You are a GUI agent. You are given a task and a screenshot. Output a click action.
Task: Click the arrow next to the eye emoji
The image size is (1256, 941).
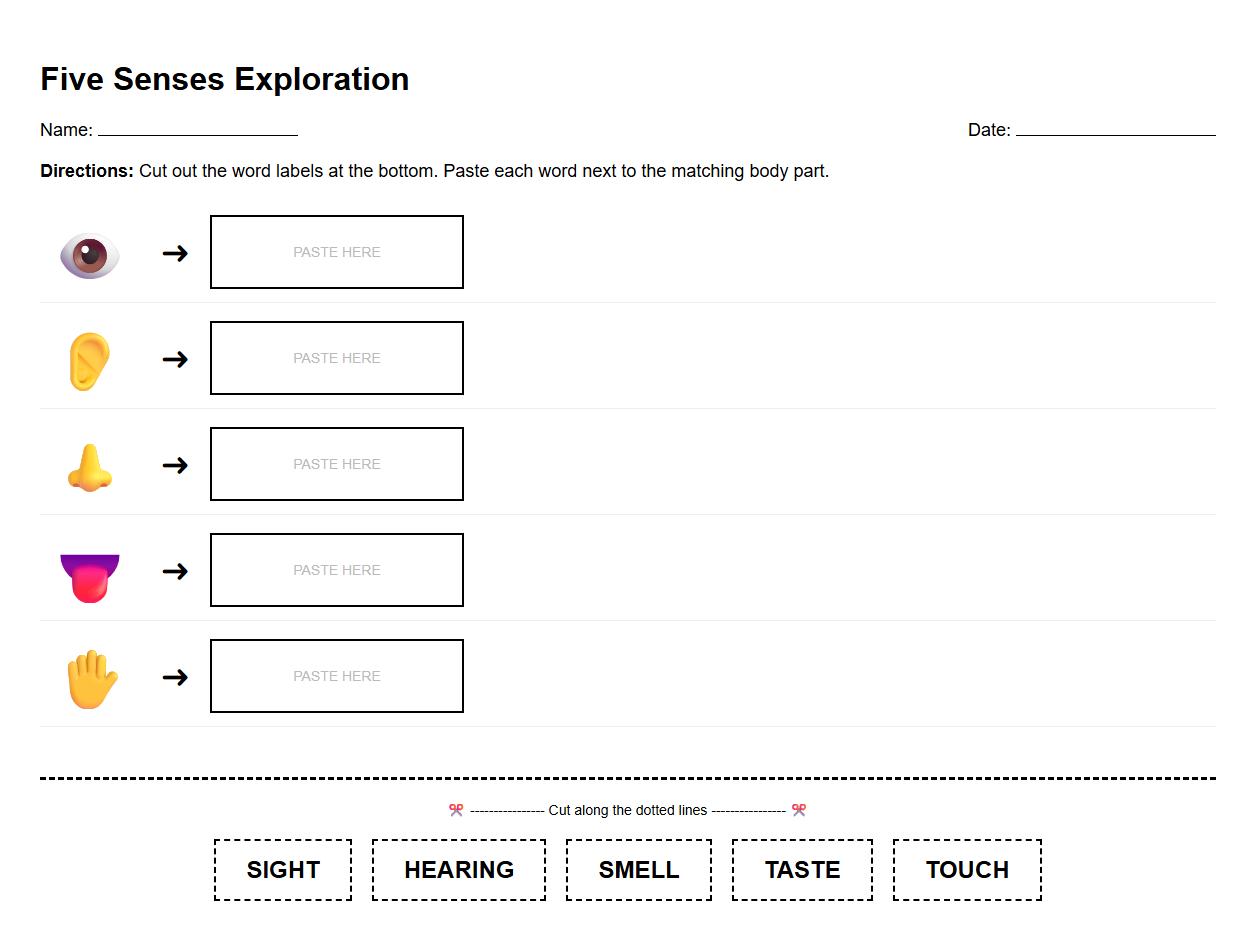pos(175,253)
